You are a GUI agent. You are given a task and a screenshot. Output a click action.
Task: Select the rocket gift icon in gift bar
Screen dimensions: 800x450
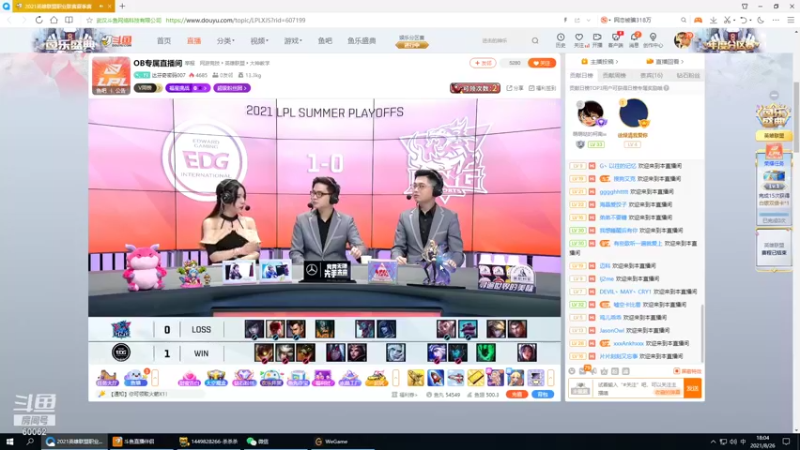[436, 378]
